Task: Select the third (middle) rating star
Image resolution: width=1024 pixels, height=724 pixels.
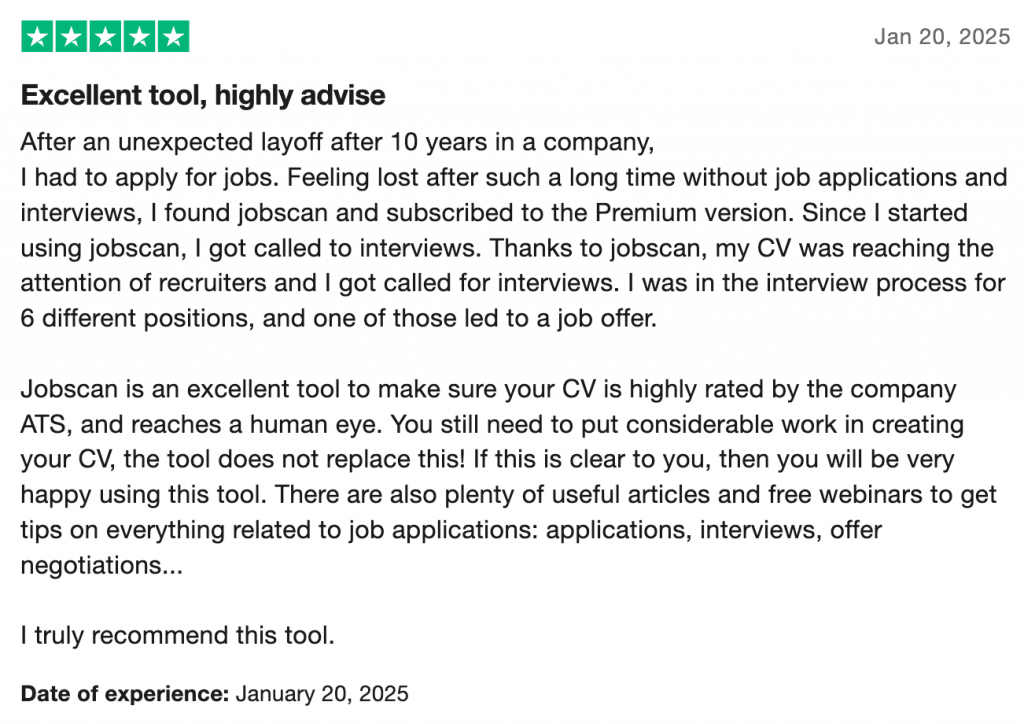Action: (x=105, y=37)
